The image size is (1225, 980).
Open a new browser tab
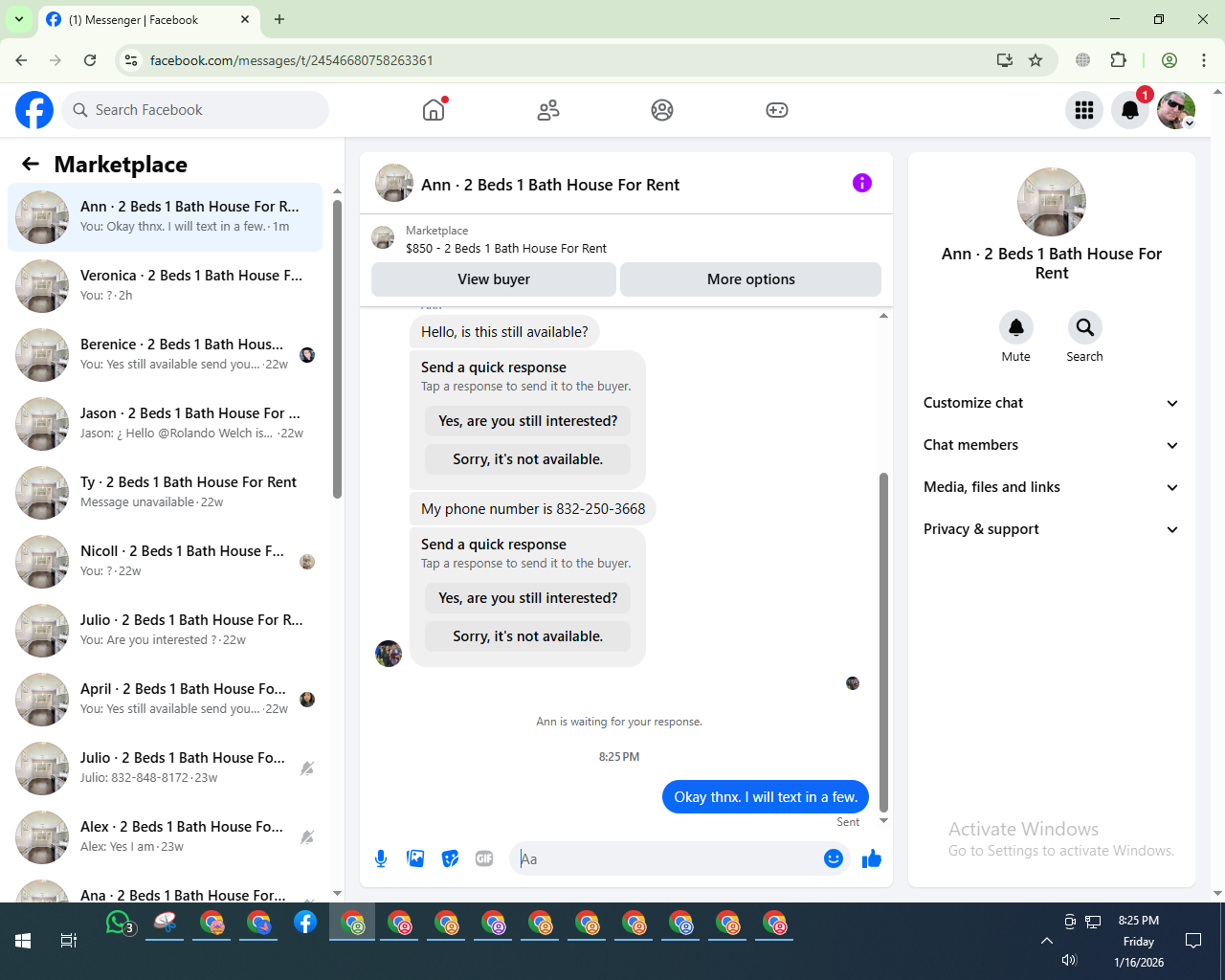[279, 19]
